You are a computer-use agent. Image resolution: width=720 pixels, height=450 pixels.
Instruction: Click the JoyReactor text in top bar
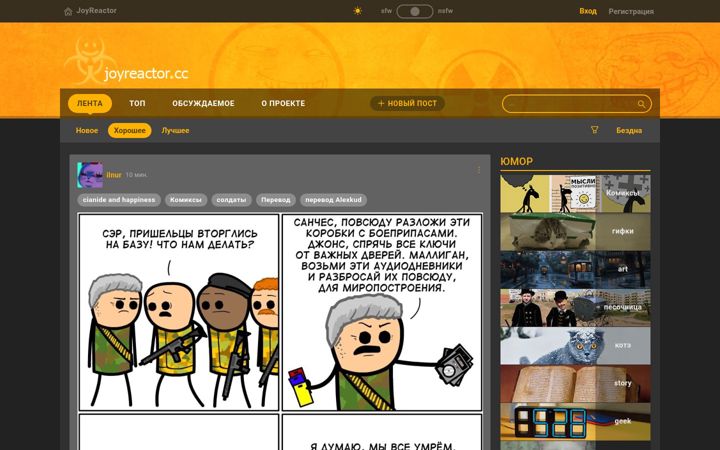(96, 11)
